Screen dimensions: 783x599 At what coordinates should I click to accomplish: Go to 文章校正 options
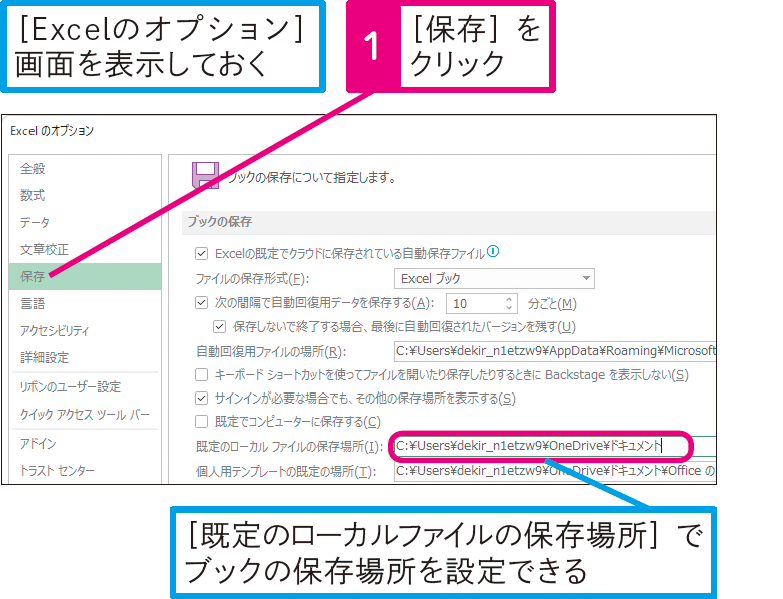point(44,249)
